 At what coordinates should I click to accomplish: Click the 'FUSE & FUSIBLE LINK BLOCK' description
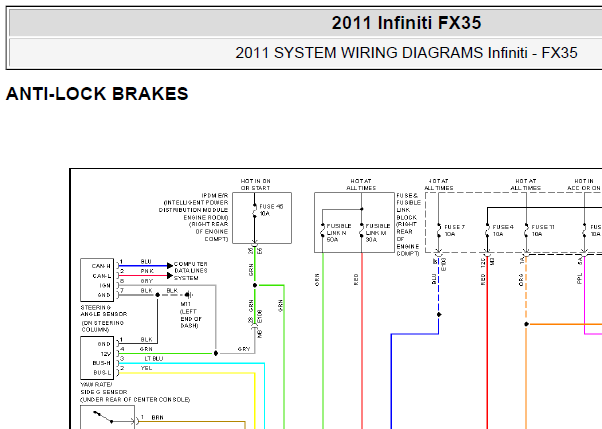(x=408, y=224)
